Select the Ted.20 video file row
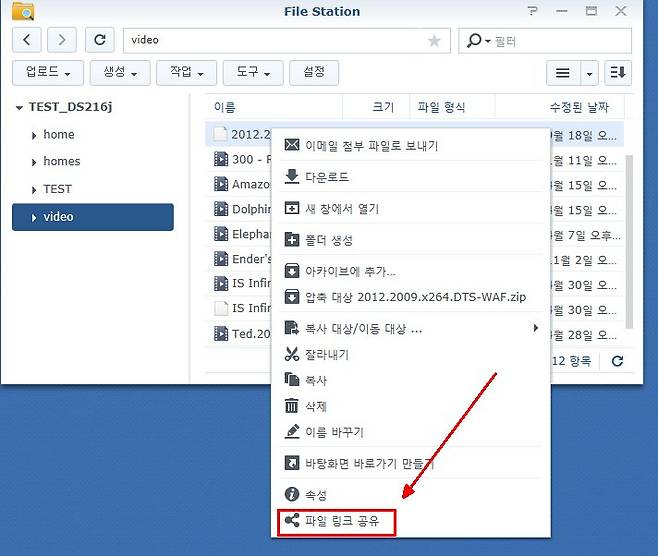 (238, 334)
